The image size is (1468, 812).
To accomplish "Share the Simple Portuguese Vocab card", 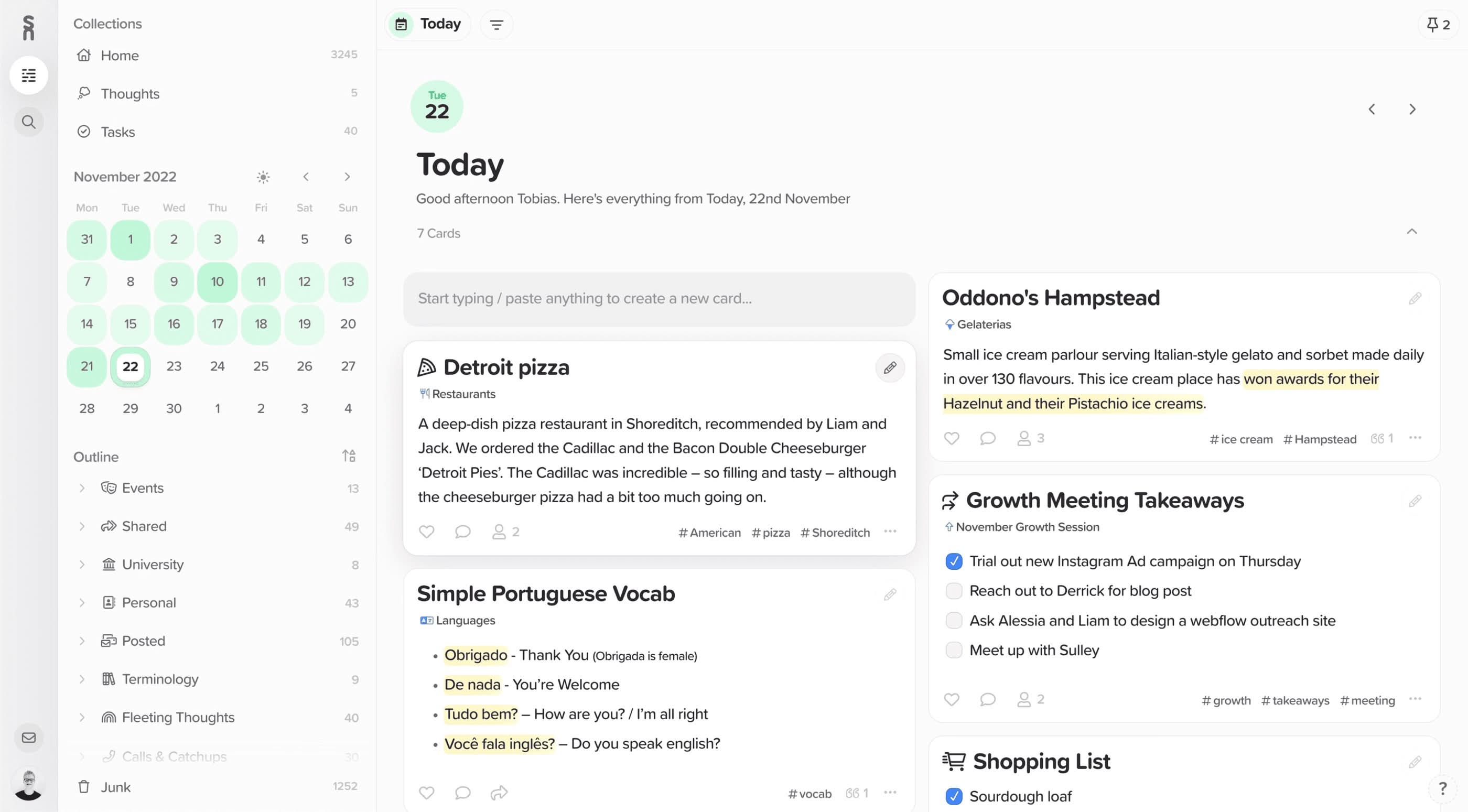I will [x=499, y=793].
